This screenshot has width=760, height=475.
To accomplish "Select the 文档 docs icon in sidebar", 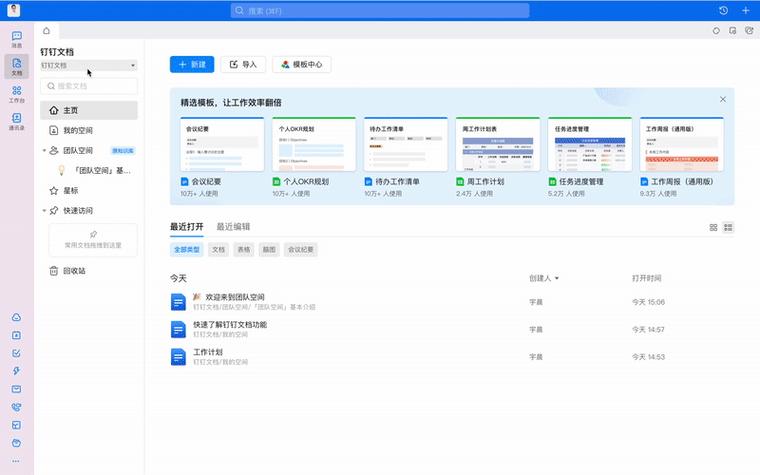I will tap(16, 66).
